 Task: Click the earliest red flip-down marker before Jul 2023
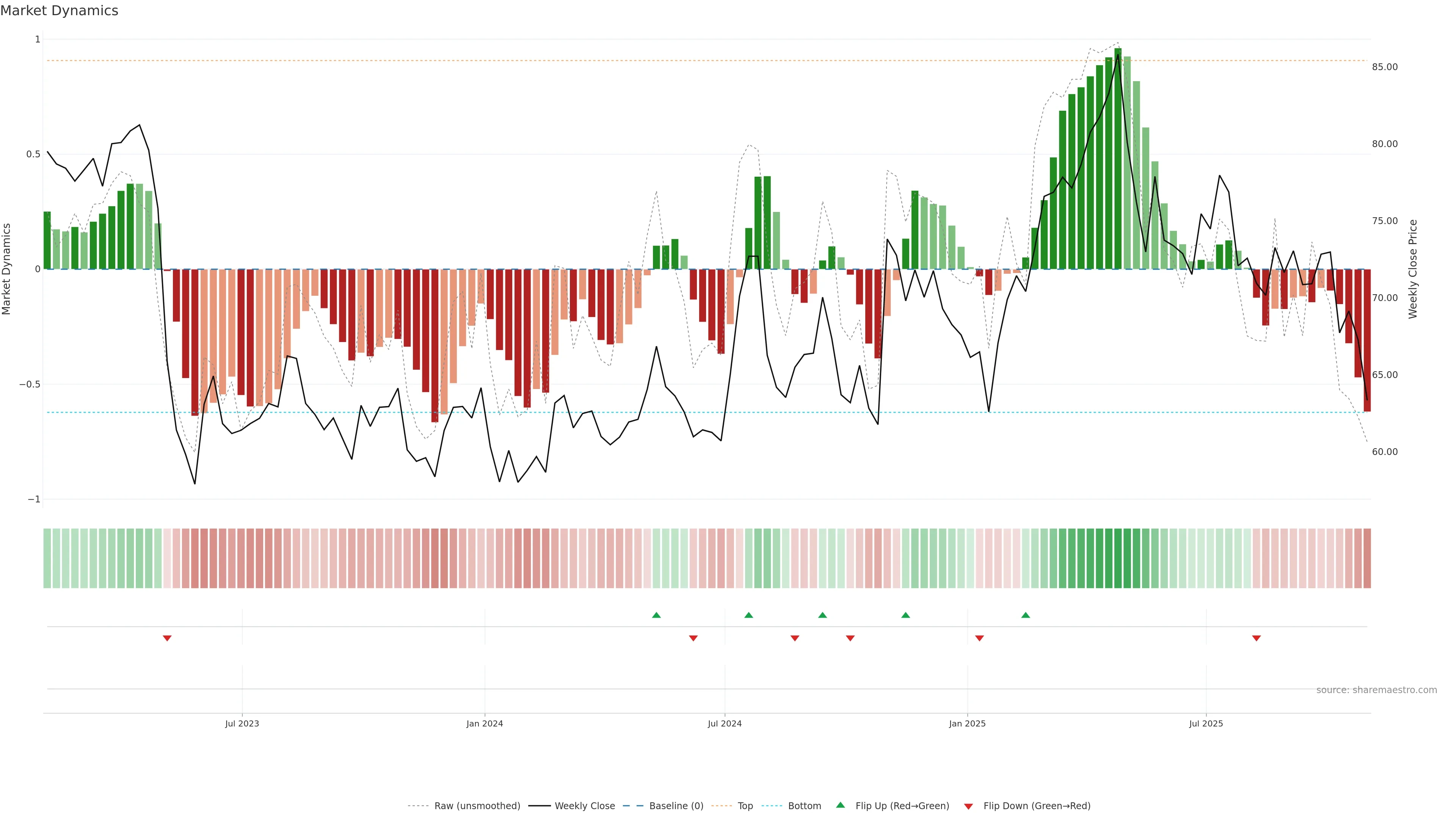coord(167,638)
